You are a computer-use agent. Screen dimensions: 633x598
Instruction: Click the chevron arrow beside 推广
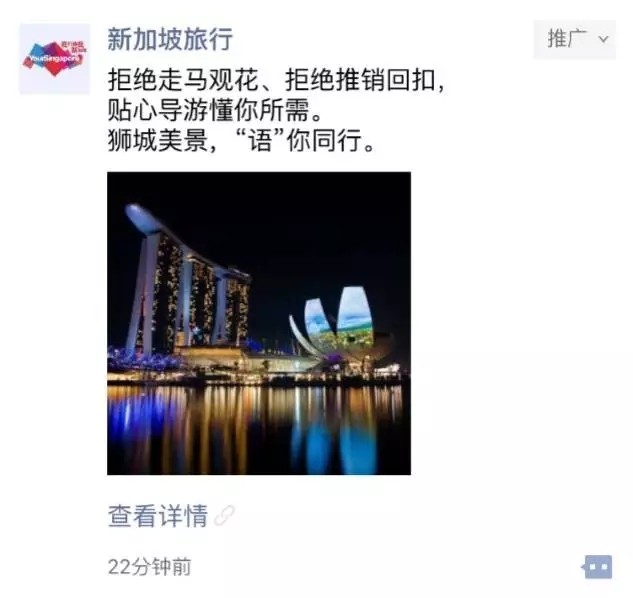[603, 39]
